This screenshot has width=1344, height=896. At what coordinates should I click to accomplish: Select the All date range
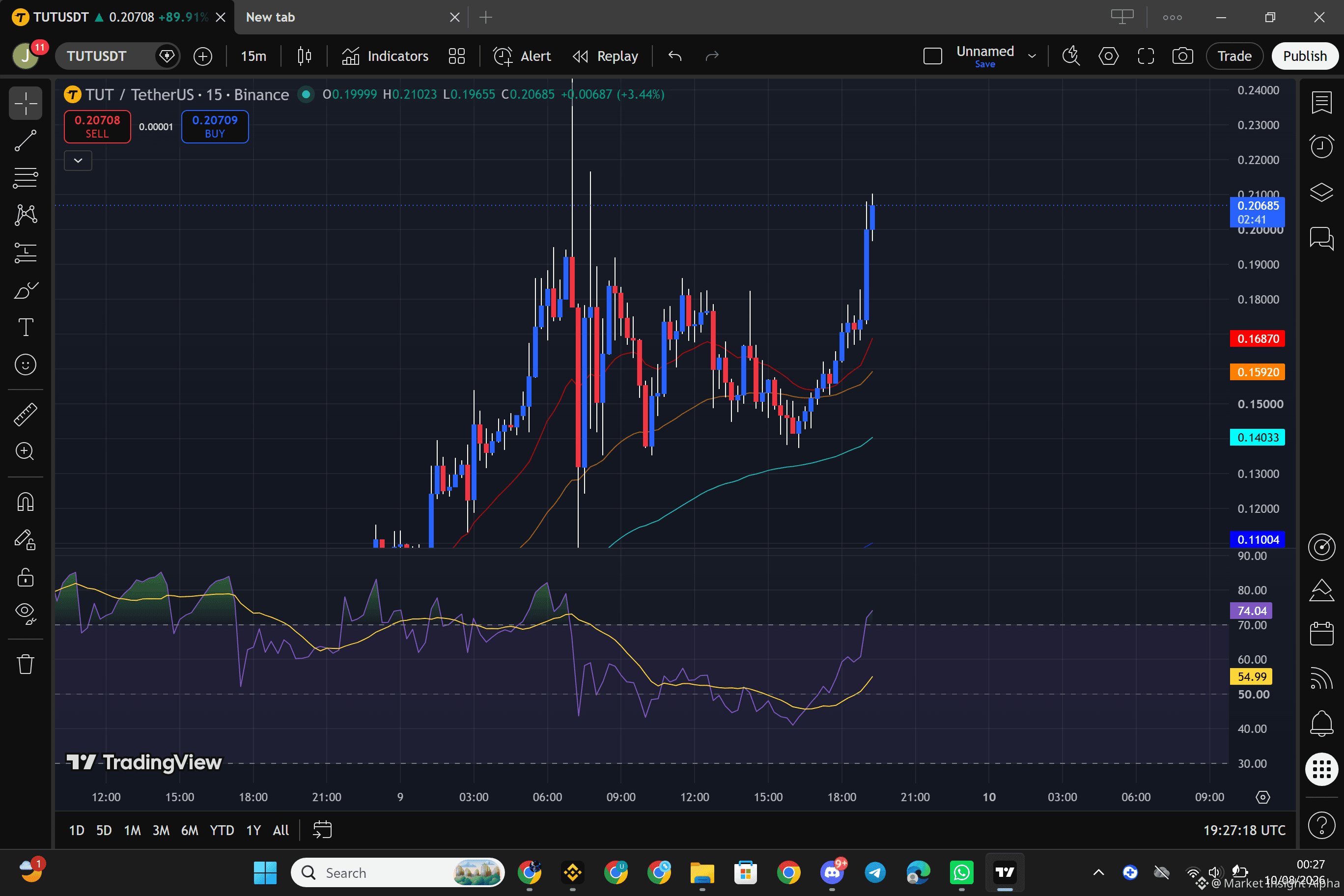(x=280, y=830)
